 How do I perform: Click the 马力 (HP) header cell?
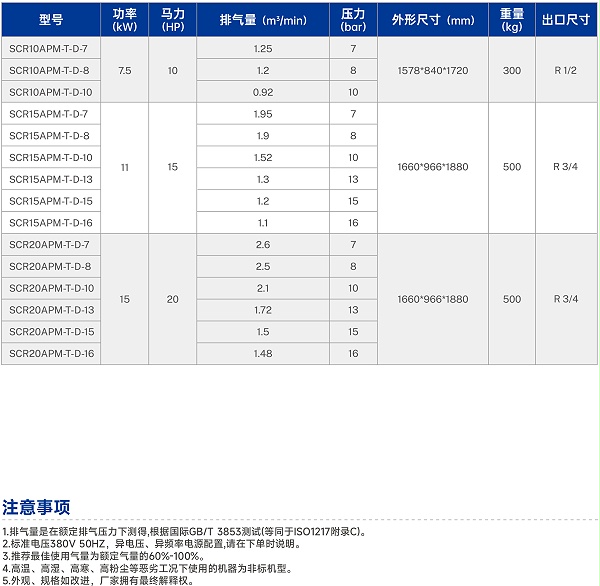(172, 20)
